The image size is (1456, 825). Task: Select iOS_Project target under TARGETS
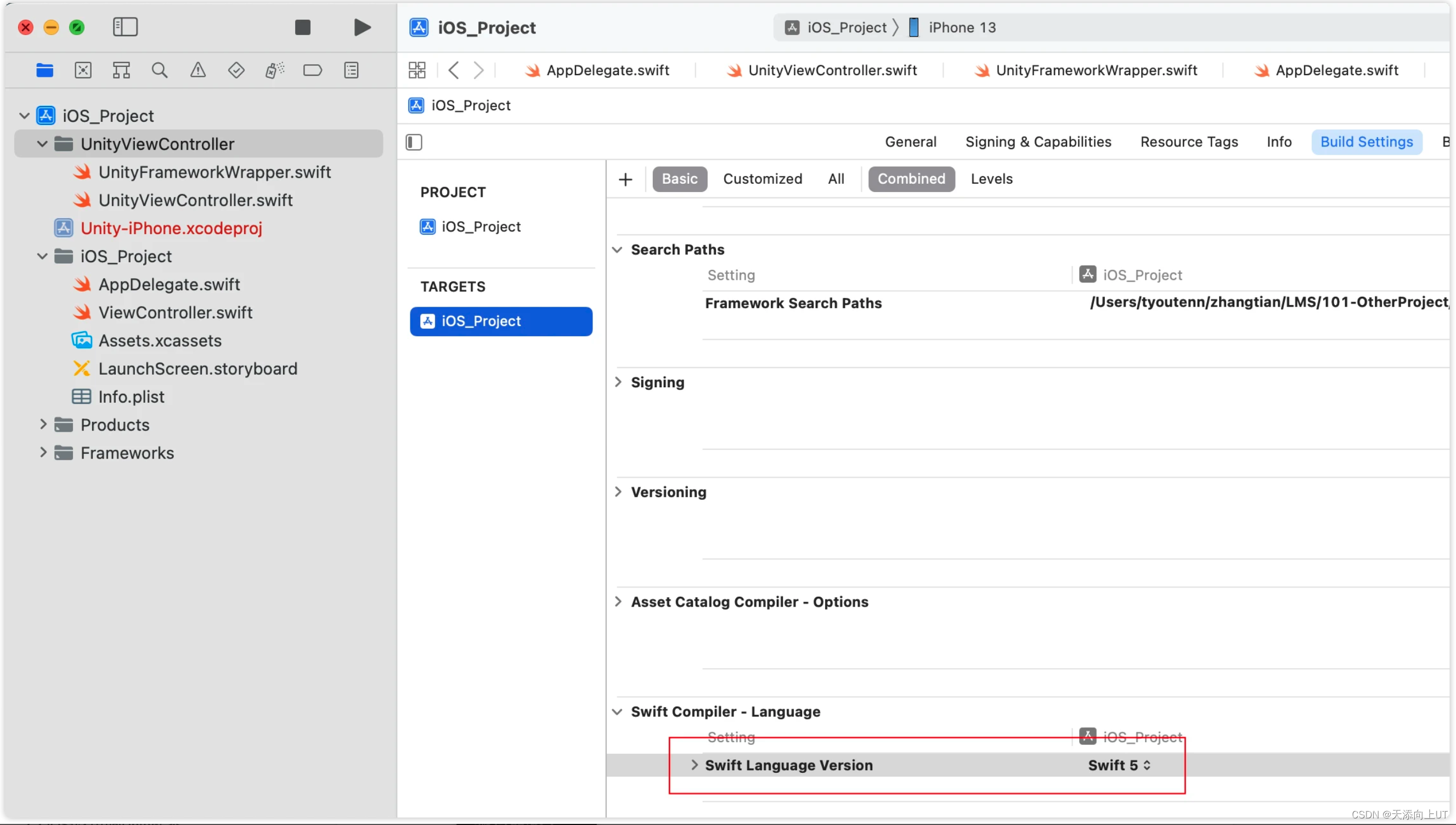(x=501, y=321)
